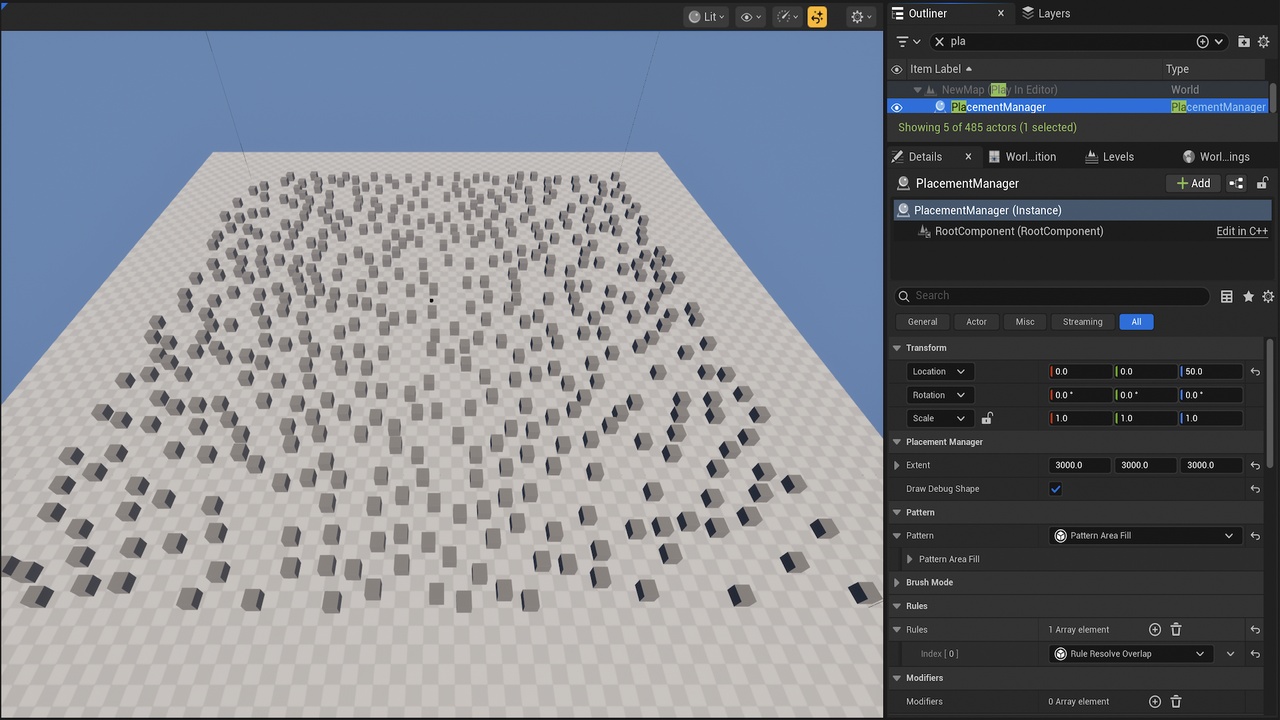Select the General filter pill
1280x720 pixels.
coord(922,322)
